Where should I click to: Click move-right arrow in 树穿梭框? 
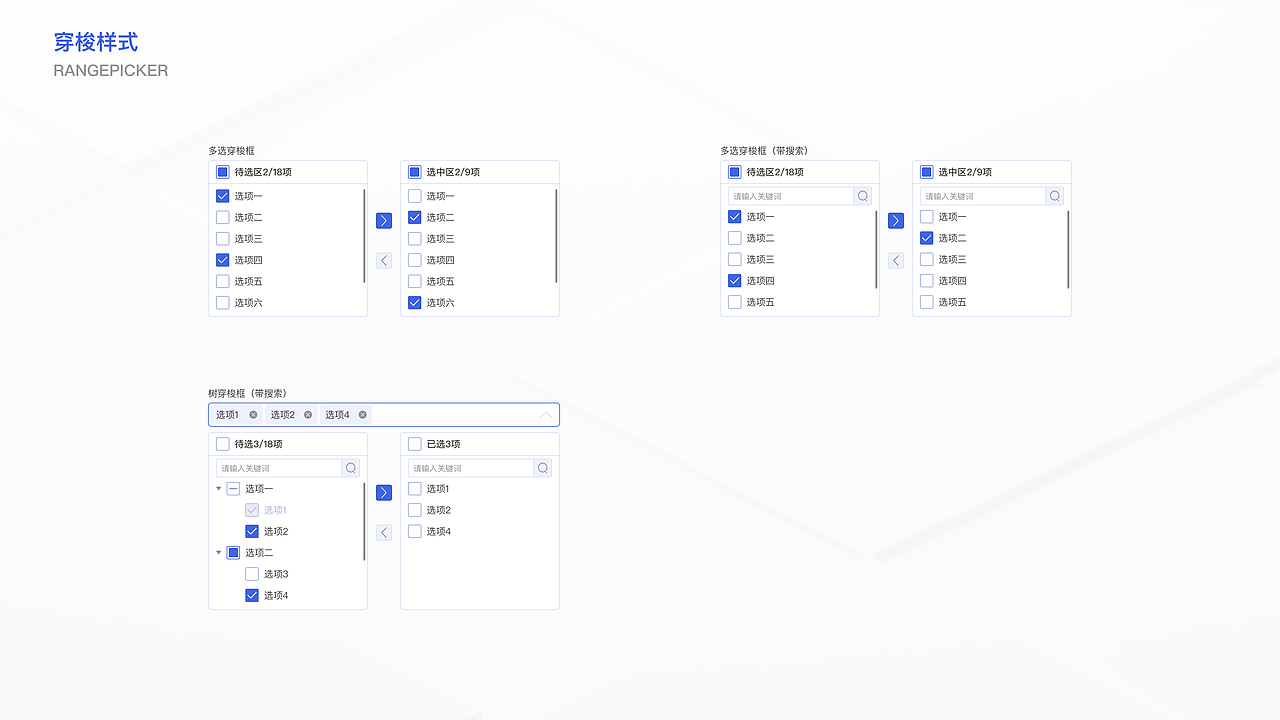(384, 493)
